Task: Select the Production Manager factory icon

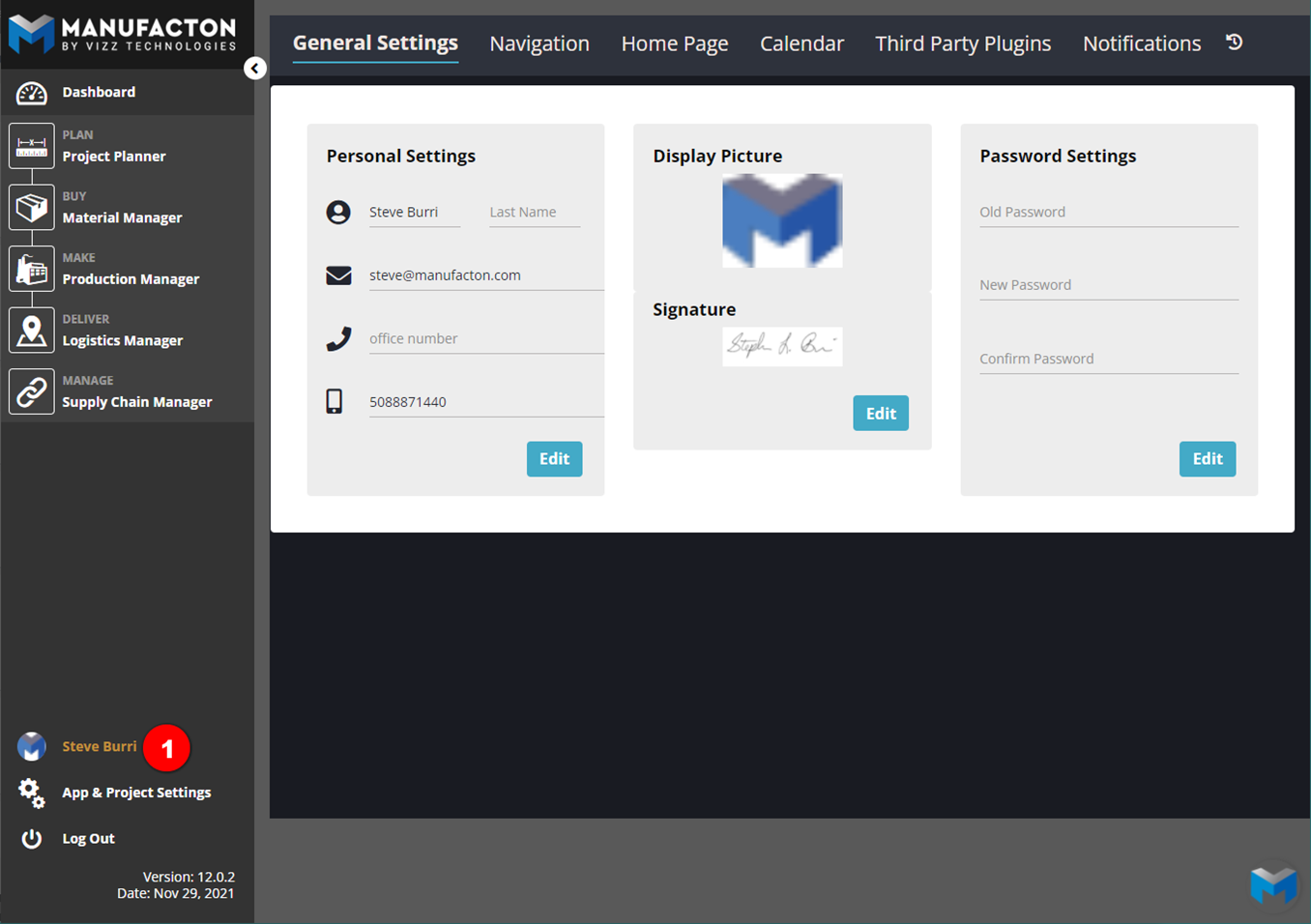Action: click(x=31, y=269)
